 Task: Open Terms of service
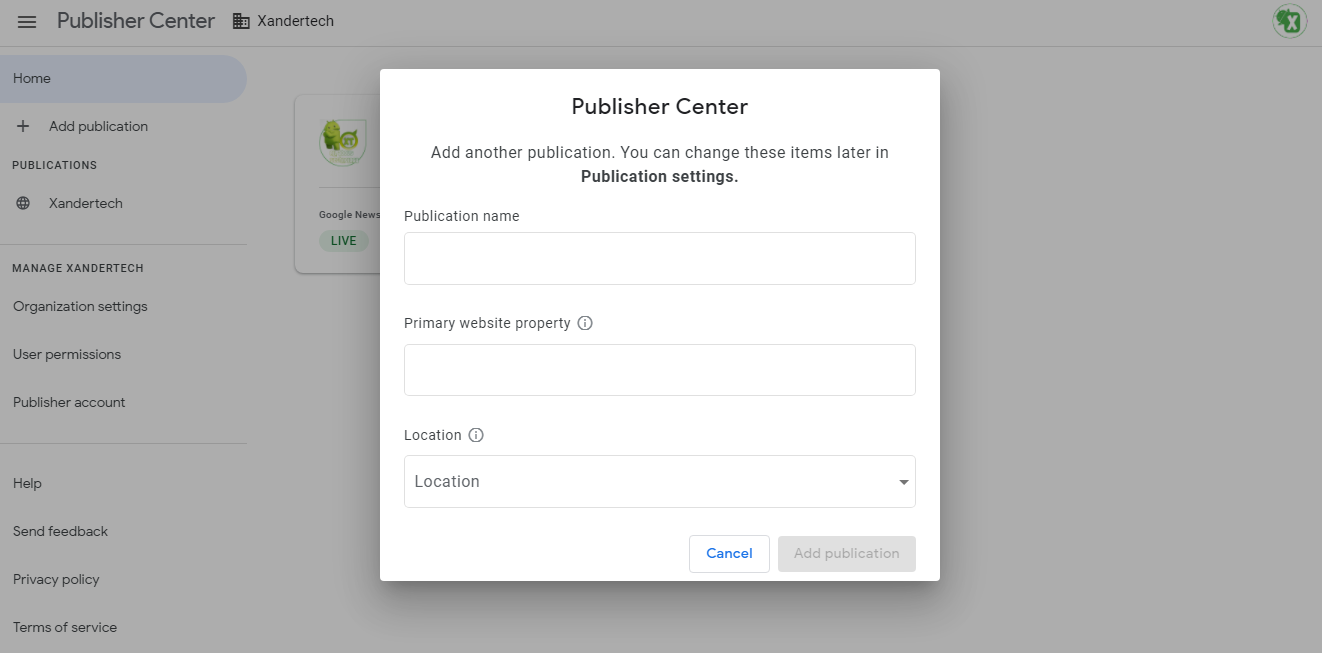pos(65,627)
